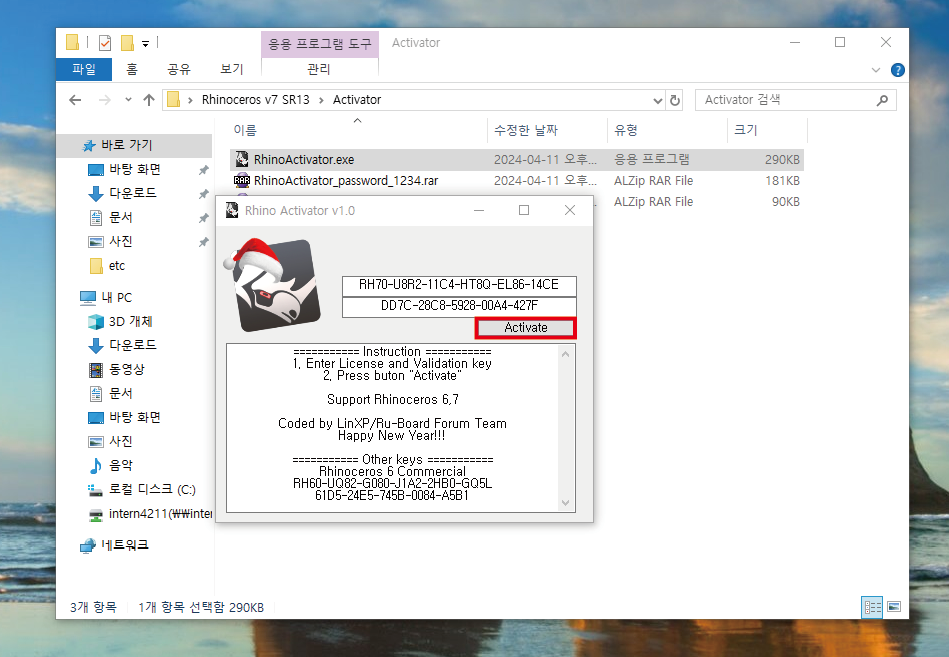The width and height of the screenshot is (949, 657).
Task: Go up one folder level with up arrow
Action: tap(149, 100)
